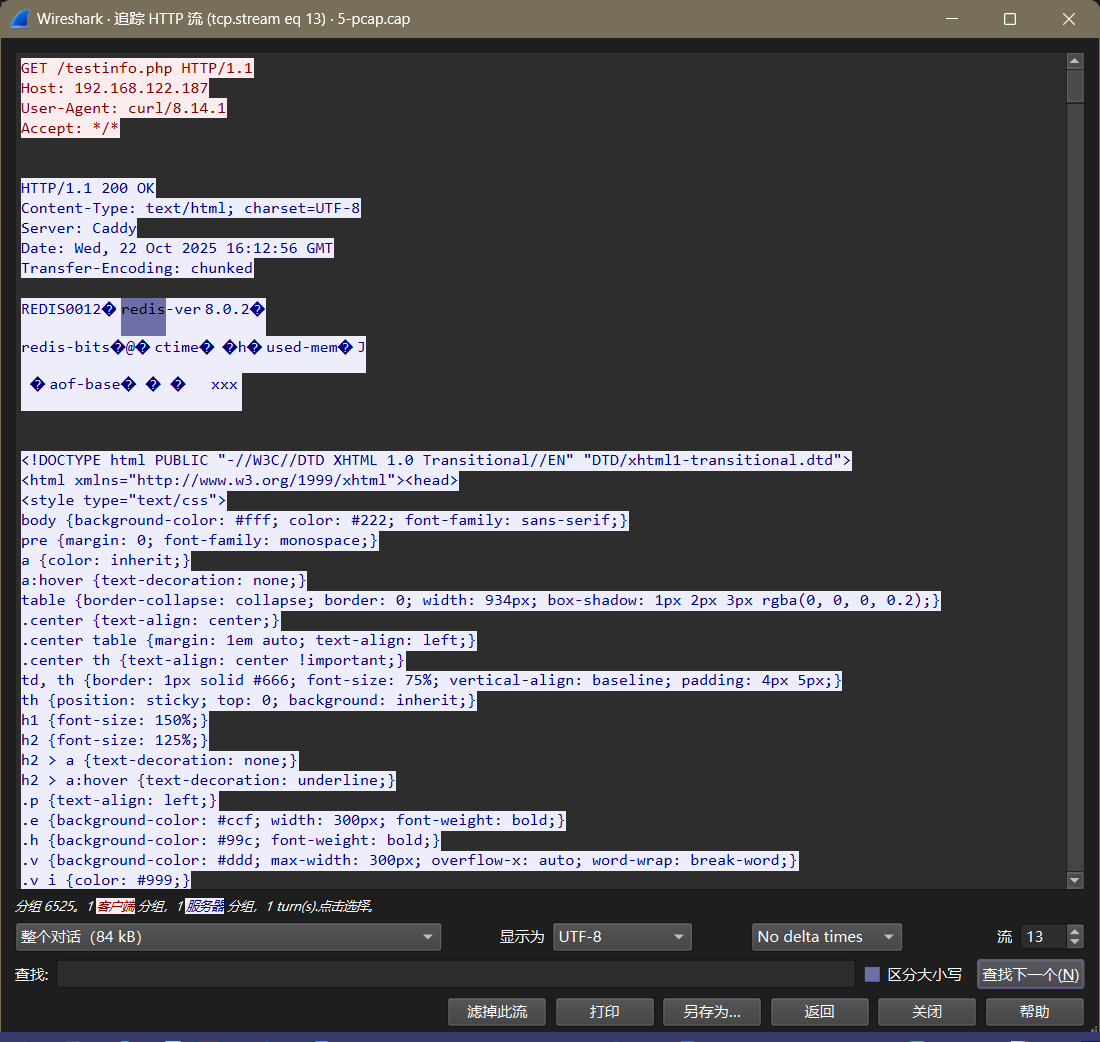Click the .h {background-color: #99c line

(x=231, y=840)
